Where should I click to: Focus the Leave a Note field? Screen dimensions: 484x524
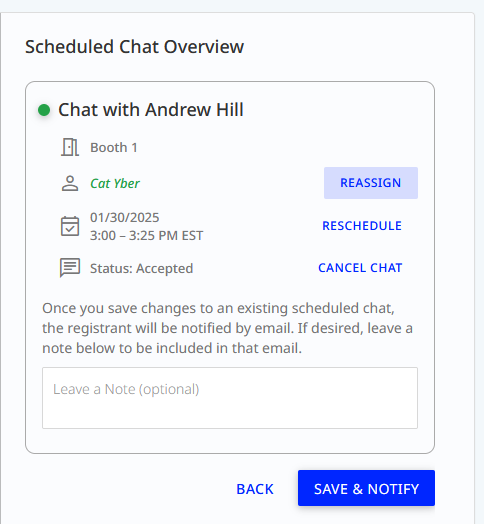click(230, 398)
